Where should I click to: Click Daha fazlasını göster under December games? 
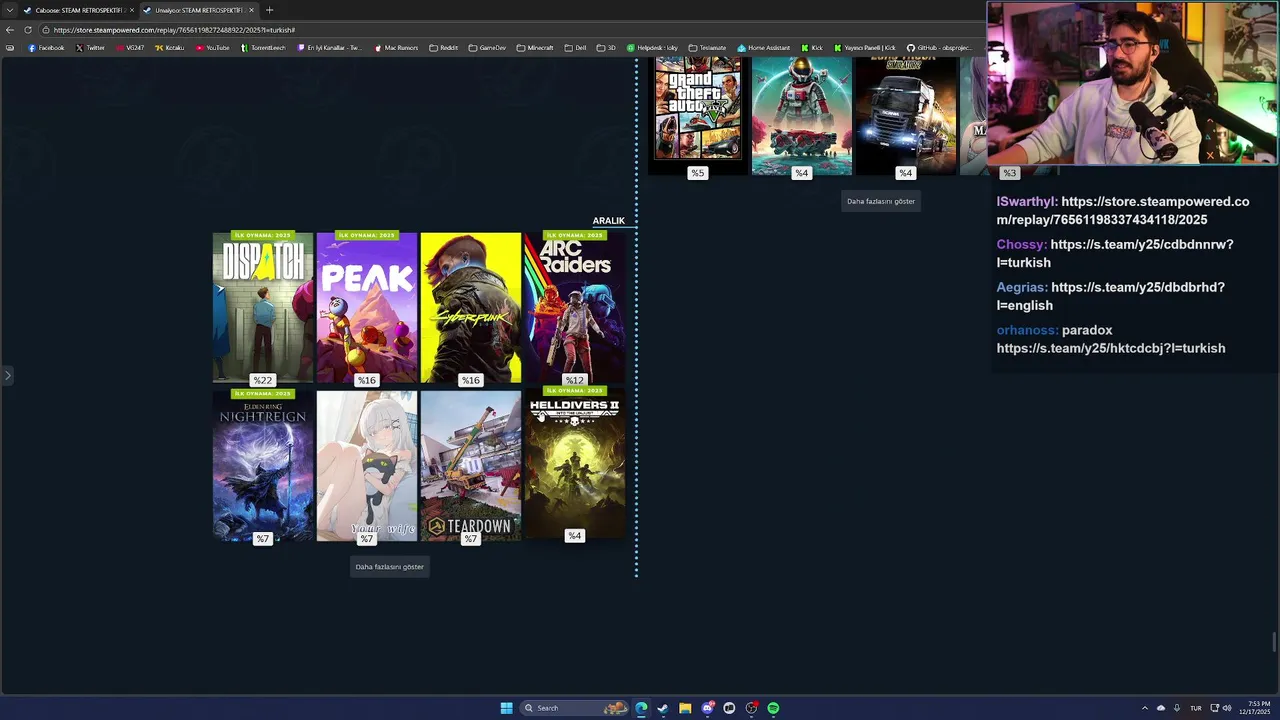click(x=390, y=567)
